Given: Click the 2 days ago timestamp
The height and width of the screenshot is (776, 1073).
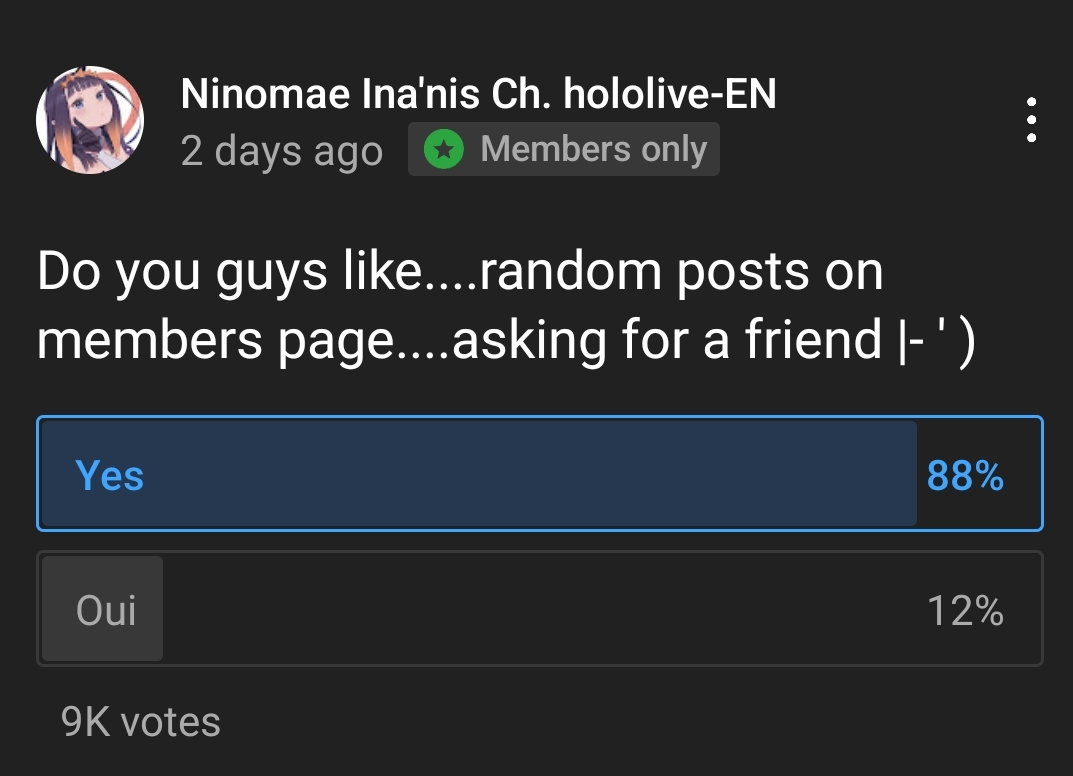Looking at the screenshot, I should pyautogui.click(x=281, y=151).
